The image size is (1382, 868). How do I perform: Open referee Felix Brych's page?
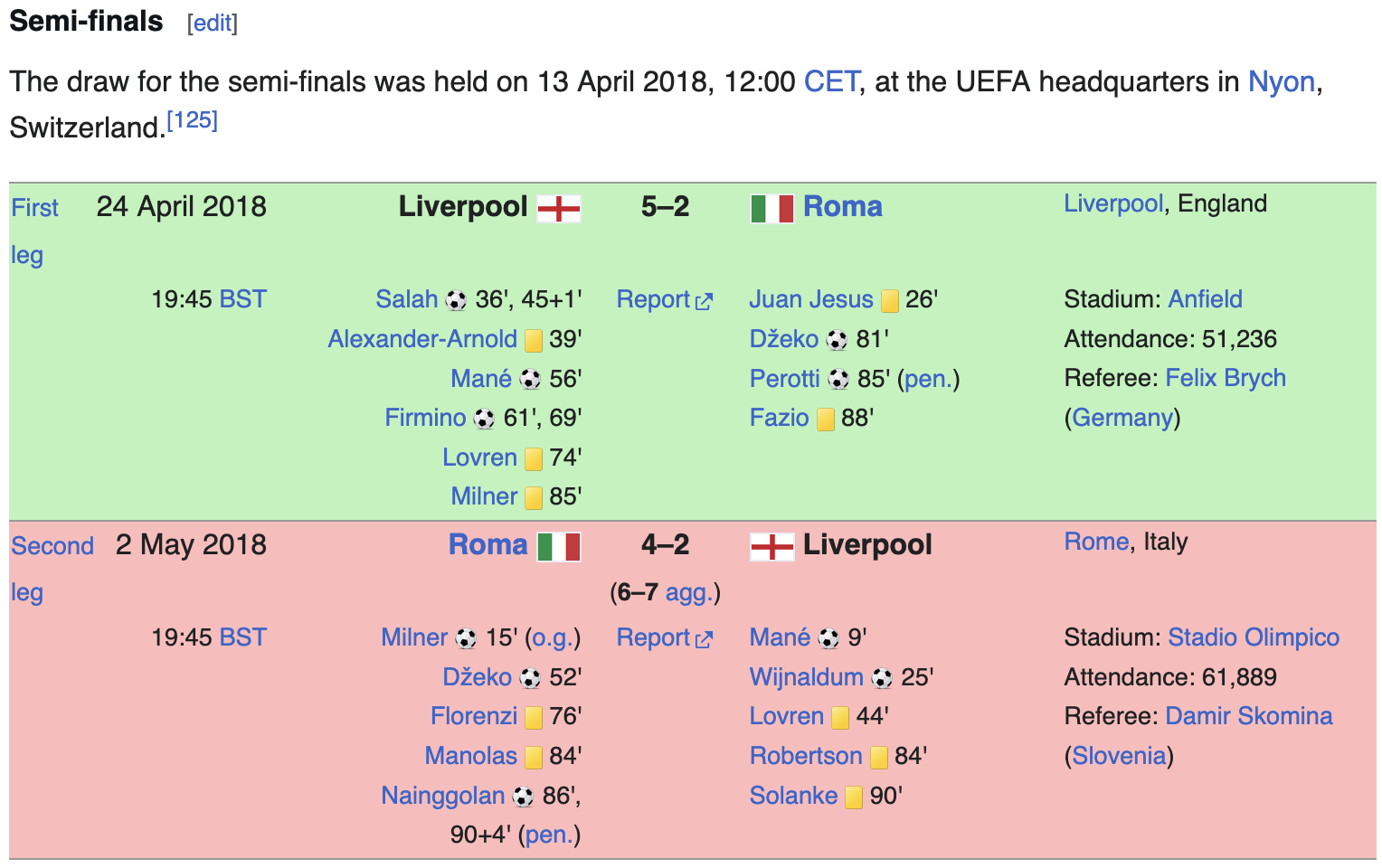click(x=1226, y=378)
